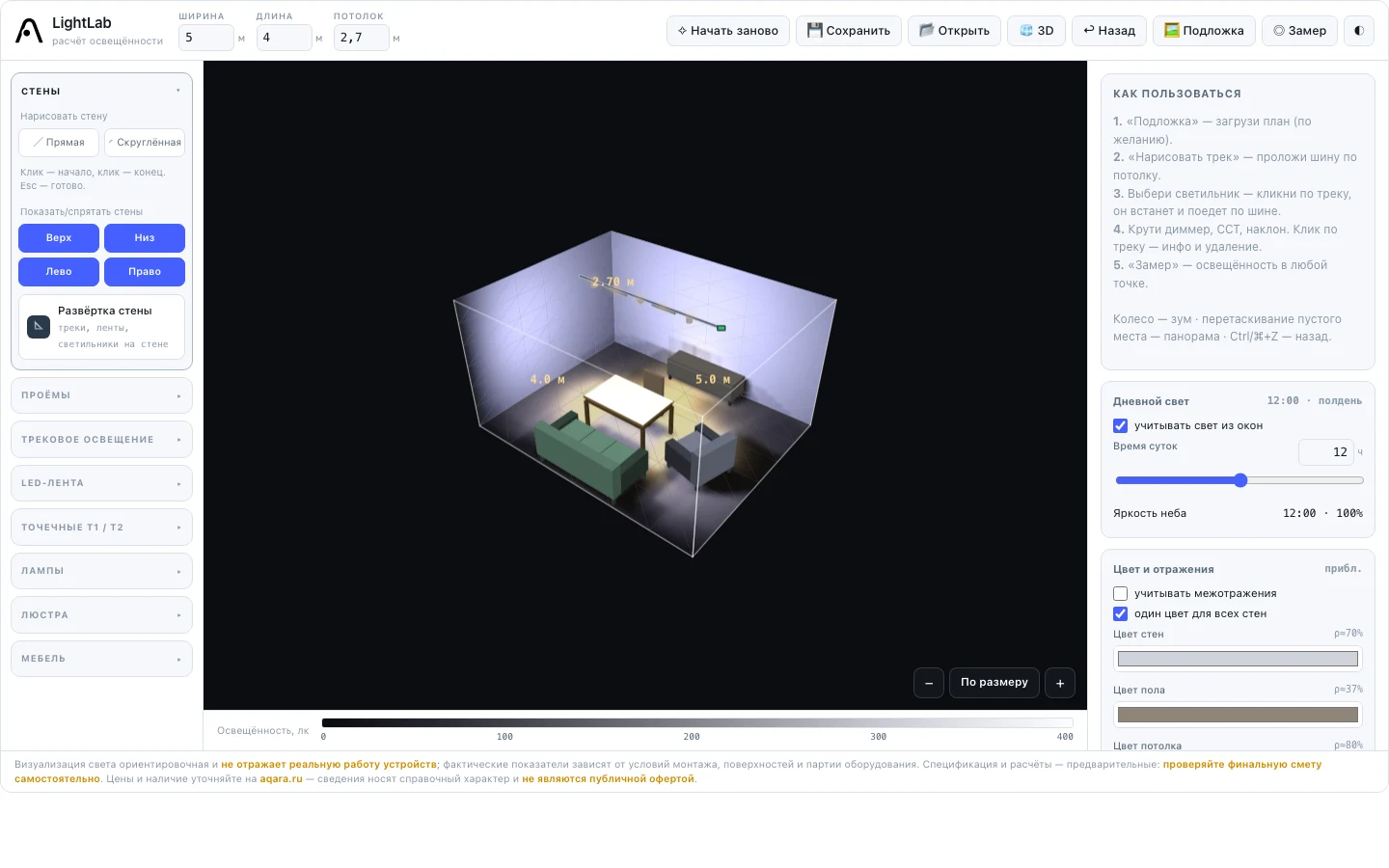Image resolution: width=1389 pixels, height=868 pixels.
Task: Expand the Мебель section
Action: [x=101, y=659]
